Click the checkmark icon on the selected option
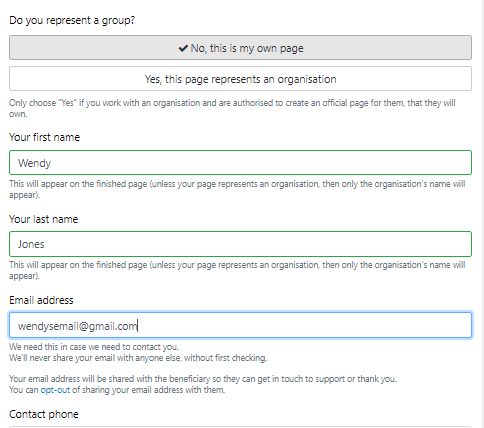This screenshot has height=428, width=484. coord(183,48)
